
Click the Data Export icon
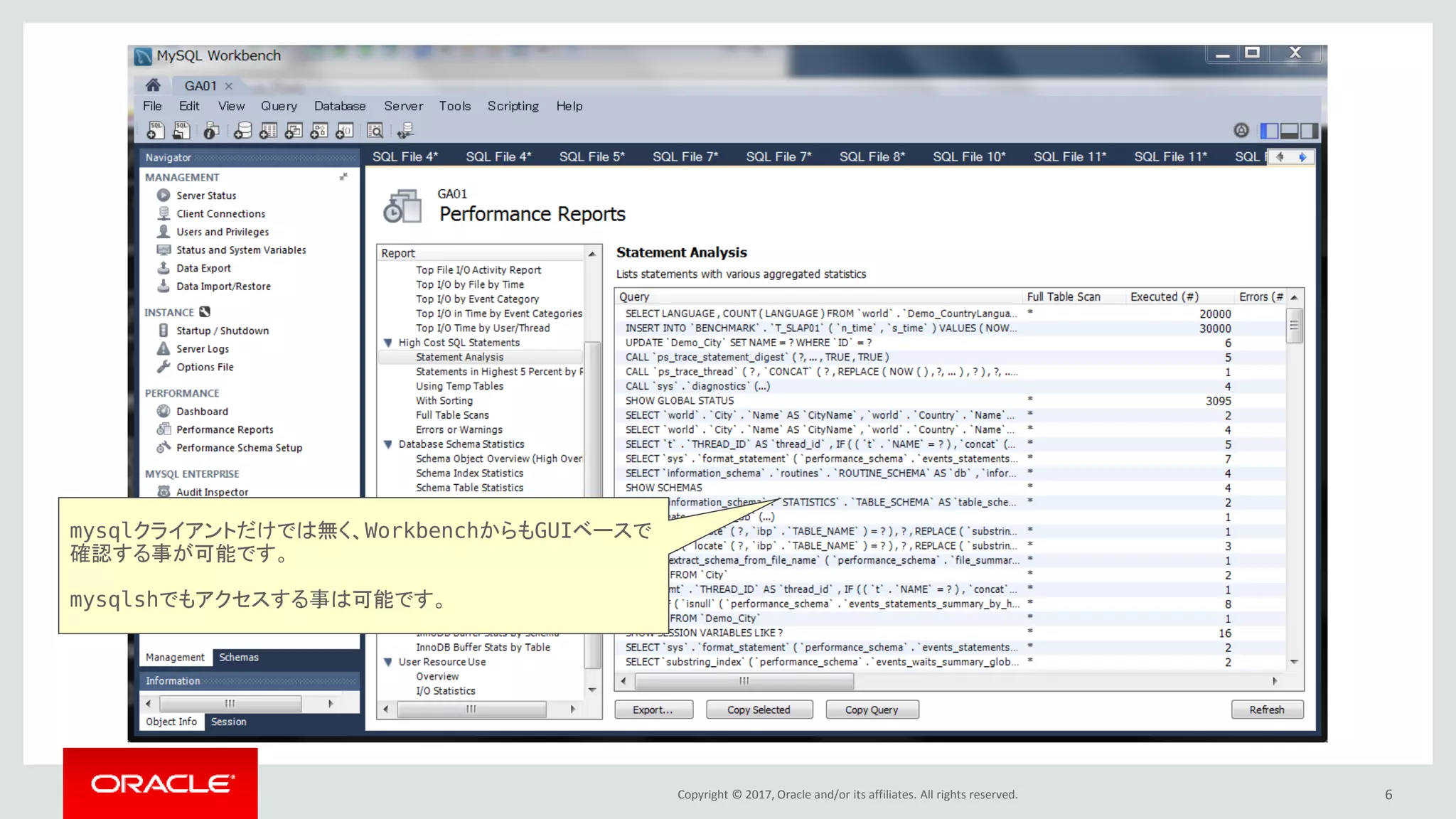tap(164, 268)
